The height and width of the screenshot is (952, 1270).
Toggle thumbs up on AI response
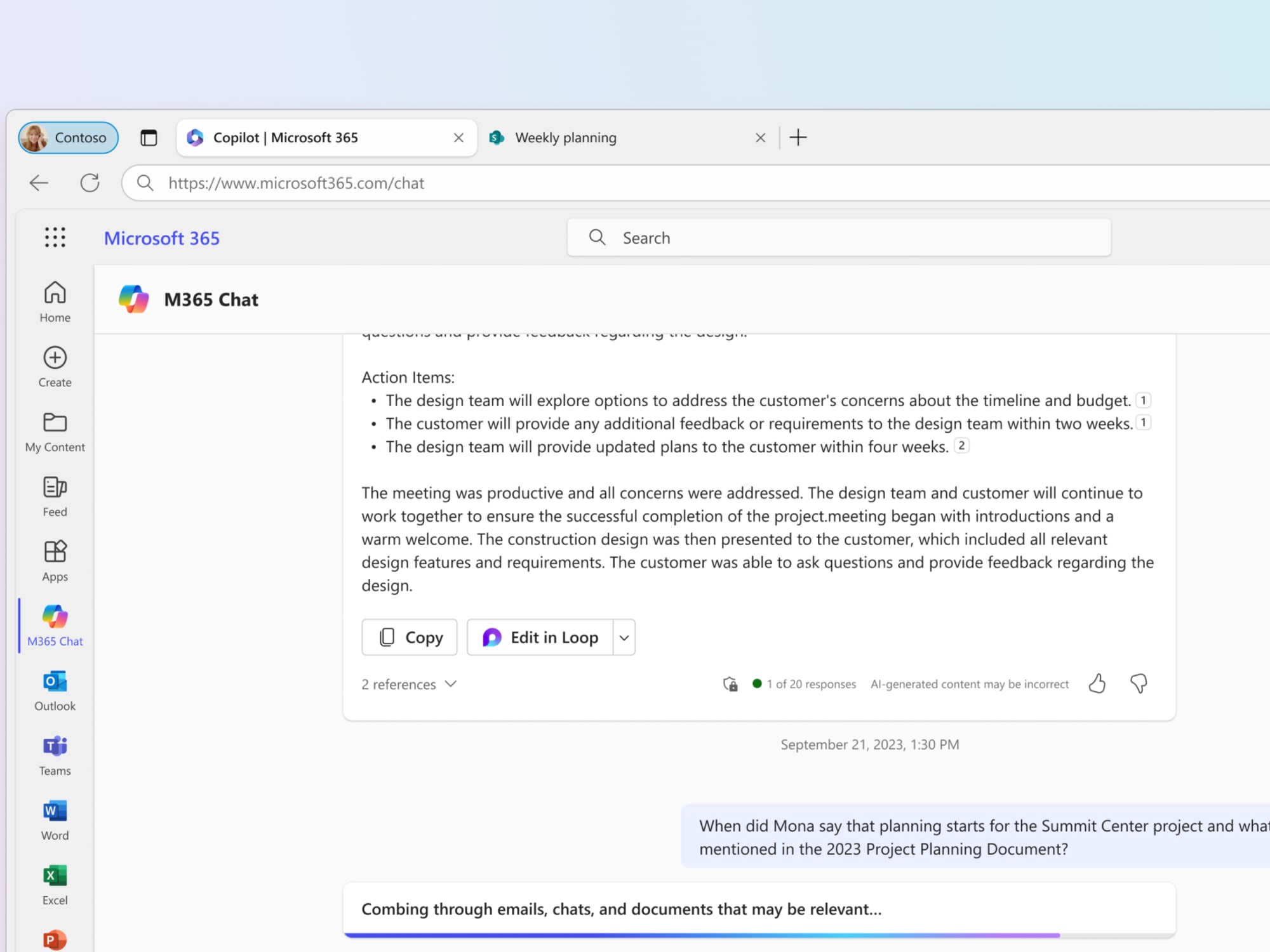[1098, 683]
